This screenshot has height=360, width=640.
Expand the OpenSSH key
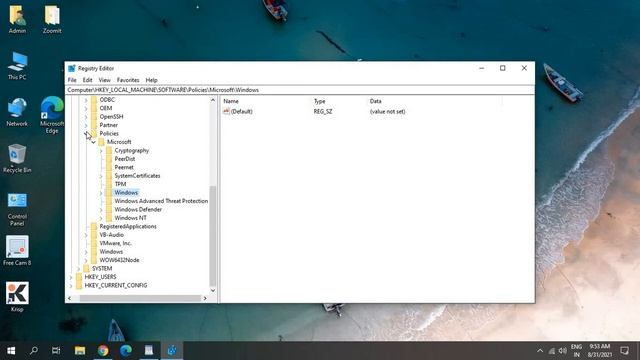pos(86,117)
